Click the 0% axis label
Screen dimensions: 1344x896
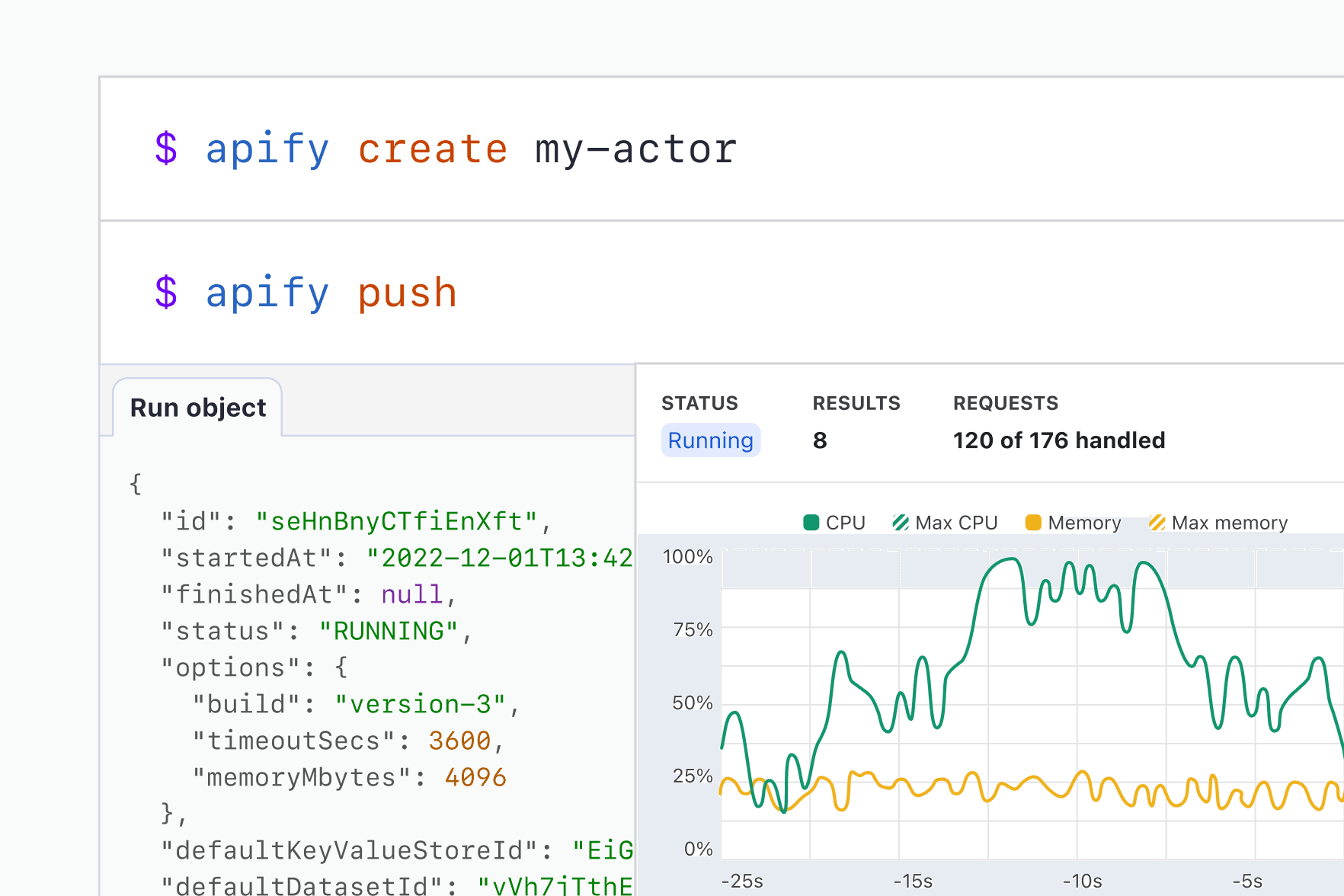tap(698, 850)
